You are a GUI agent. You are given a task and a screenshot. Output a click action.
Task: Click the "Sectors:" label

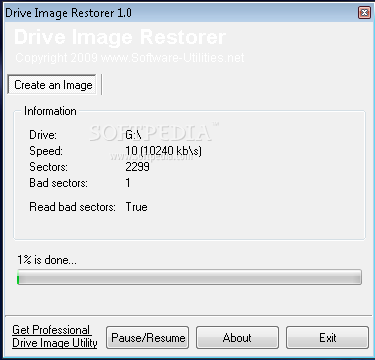point(48,167)
